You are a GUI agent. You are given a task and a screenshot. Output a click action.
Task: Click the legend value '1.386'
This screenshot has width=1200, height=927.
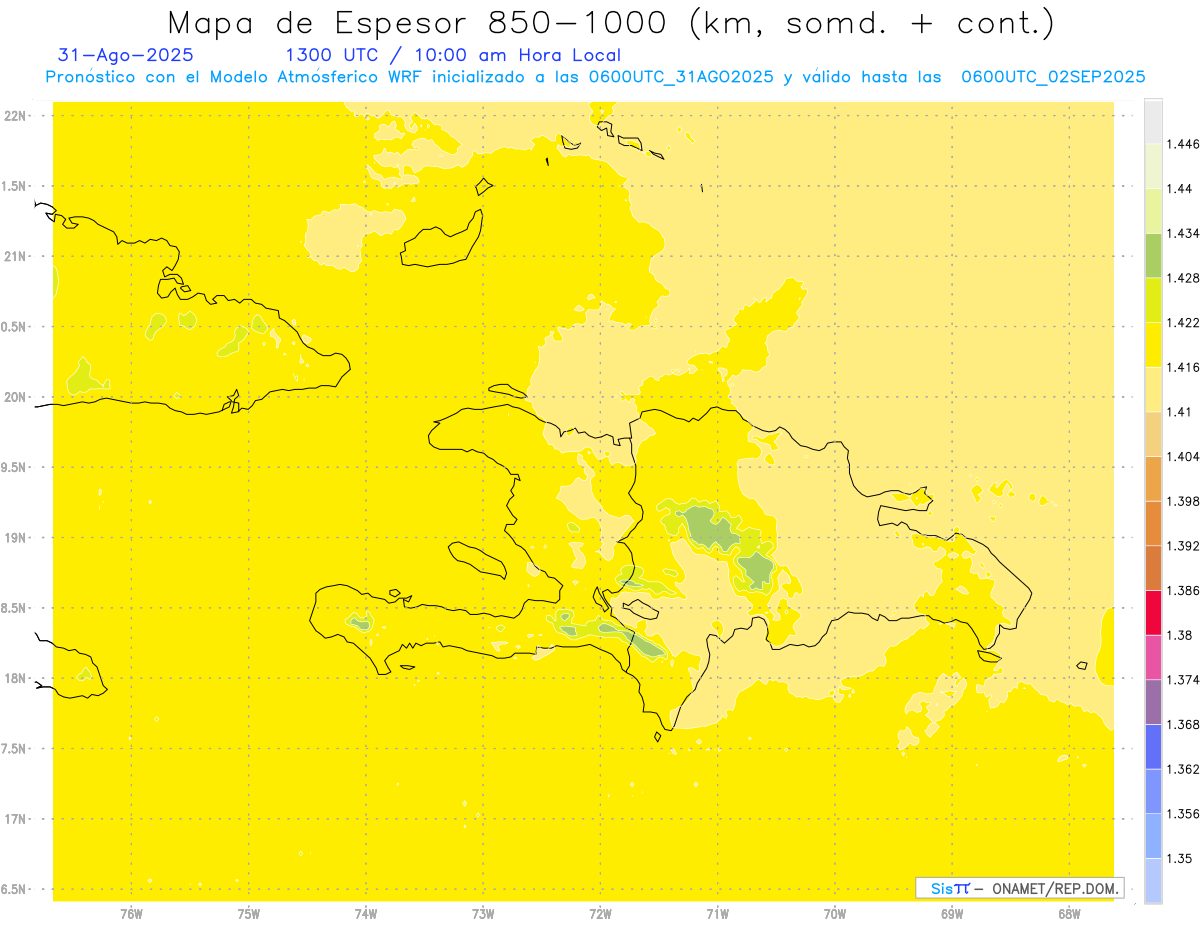tap(1183, 590)
